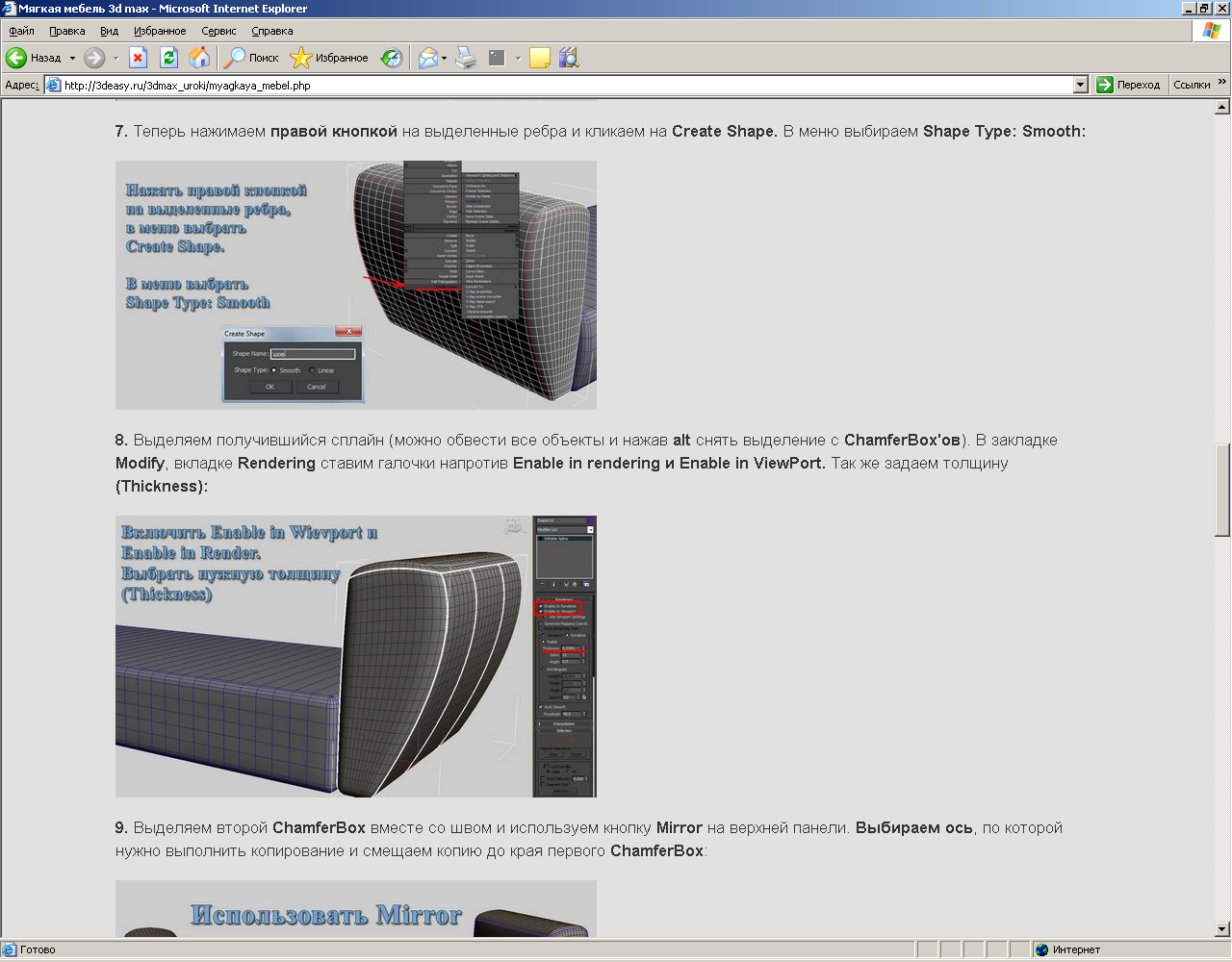Open the Избранное favorites pane
1232x962 pixels.
[330, 58]
